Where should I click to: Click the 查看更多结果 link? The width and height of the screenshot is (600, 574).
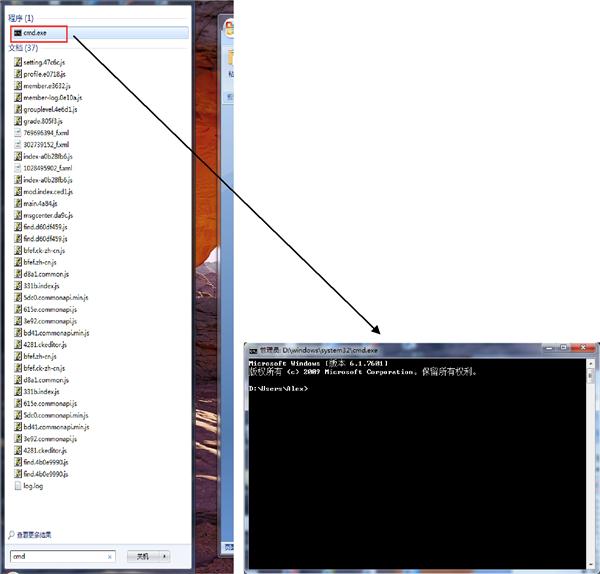[x=34, y=535]
